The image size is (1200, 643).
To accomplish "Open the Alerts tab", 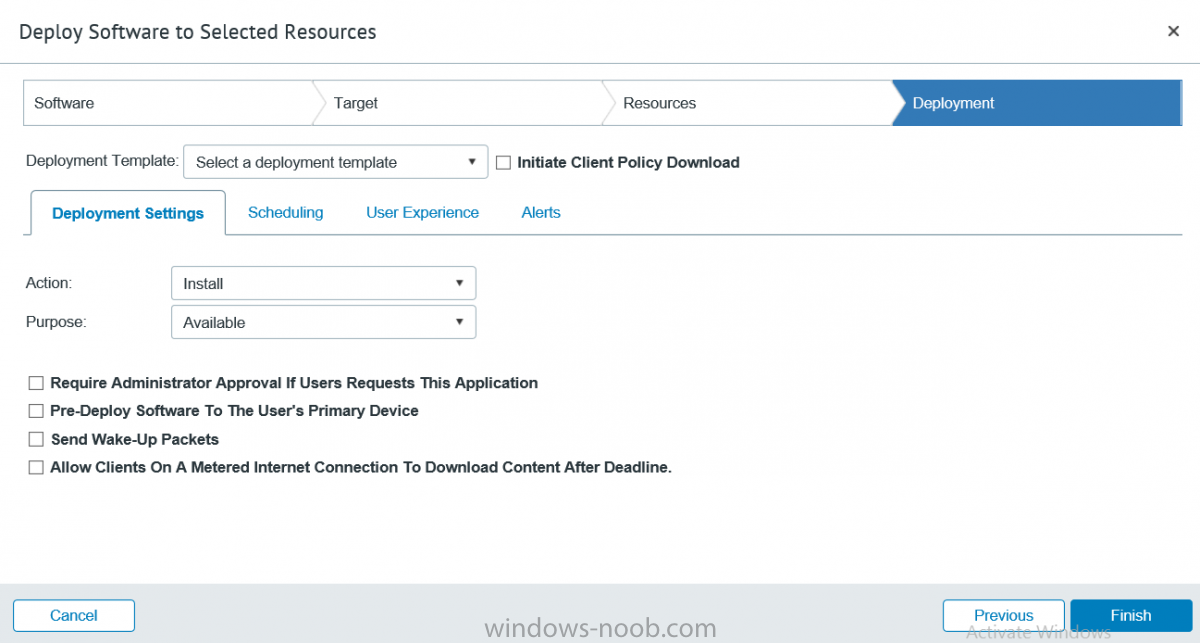I will [541, 212].
